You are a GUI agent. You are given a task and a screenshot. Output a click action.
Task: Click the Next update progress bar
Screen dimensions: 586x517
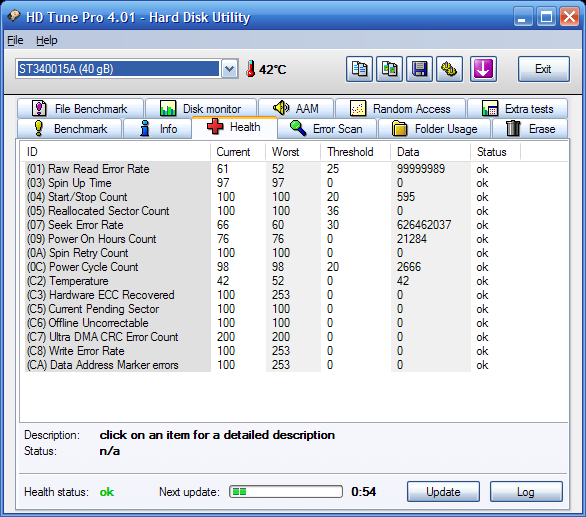[x=286, y=492]
